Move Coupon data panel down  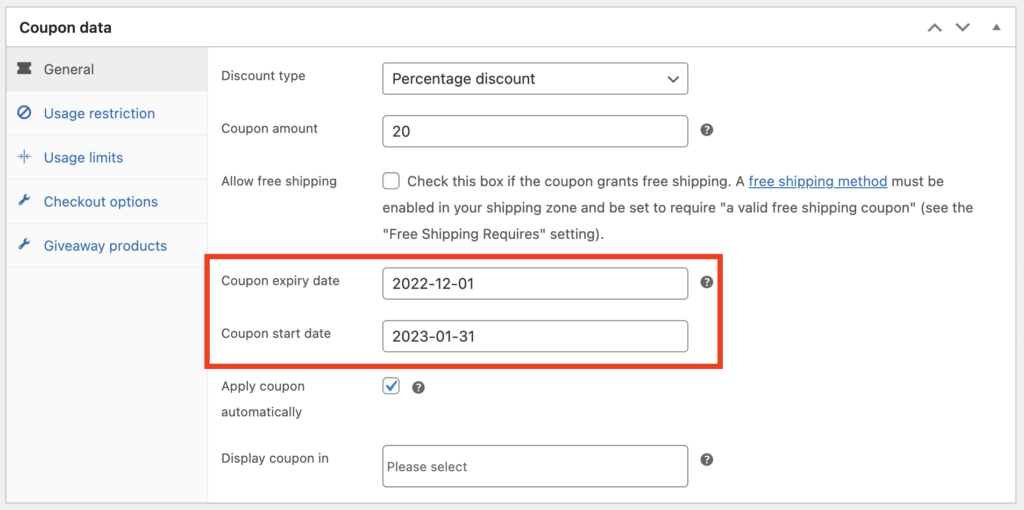click(x=964, y=28)
